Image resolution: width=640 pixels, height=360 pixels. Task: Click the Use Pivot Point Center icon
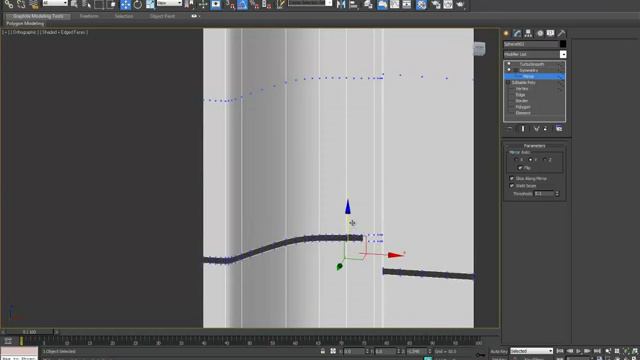point(189,4)
